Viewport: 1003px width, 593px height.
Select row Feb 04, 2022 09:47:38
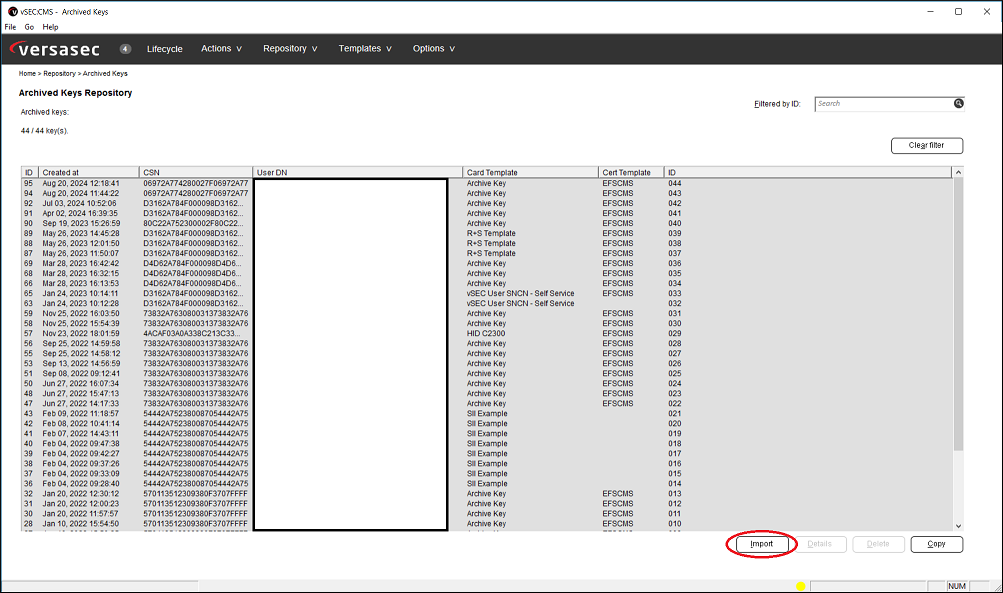(487, 444)
